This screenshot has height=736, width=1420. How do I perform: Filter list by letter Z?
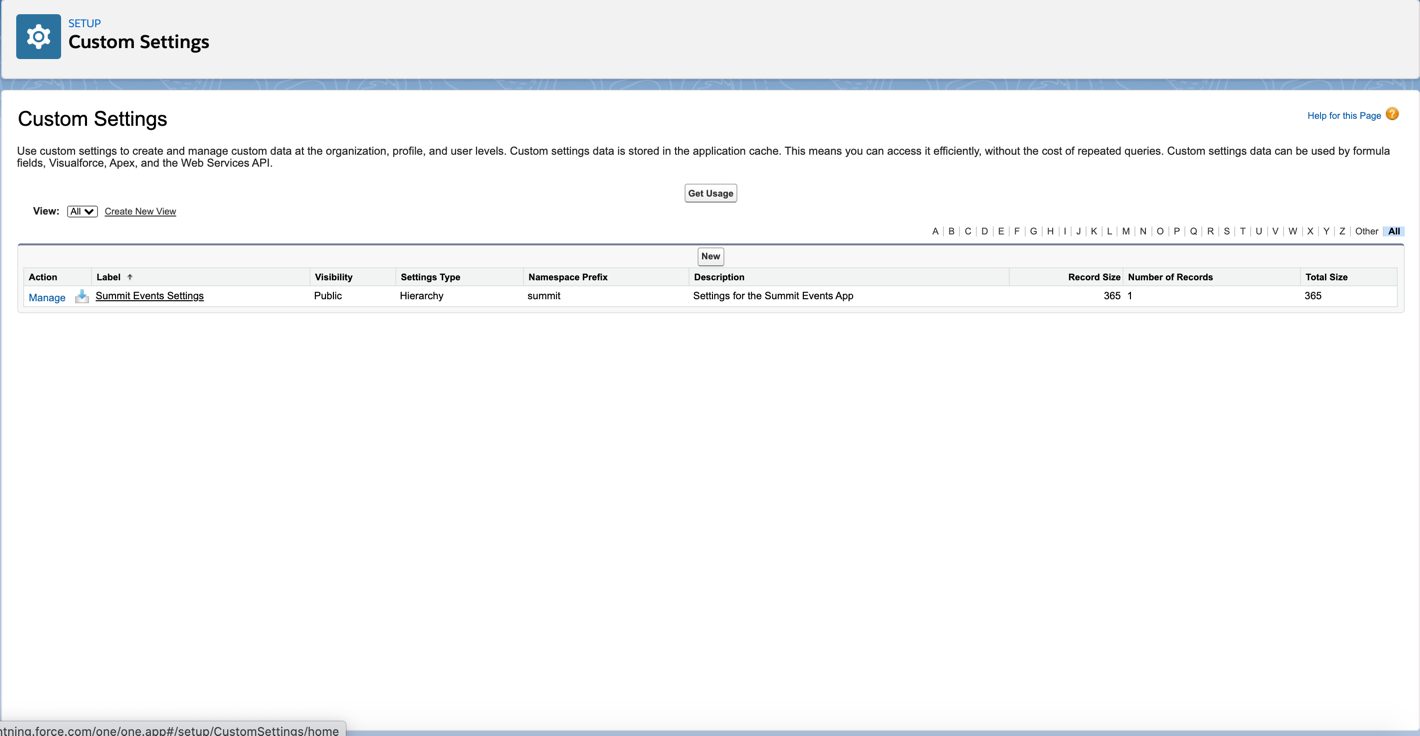click(1342, 231)
